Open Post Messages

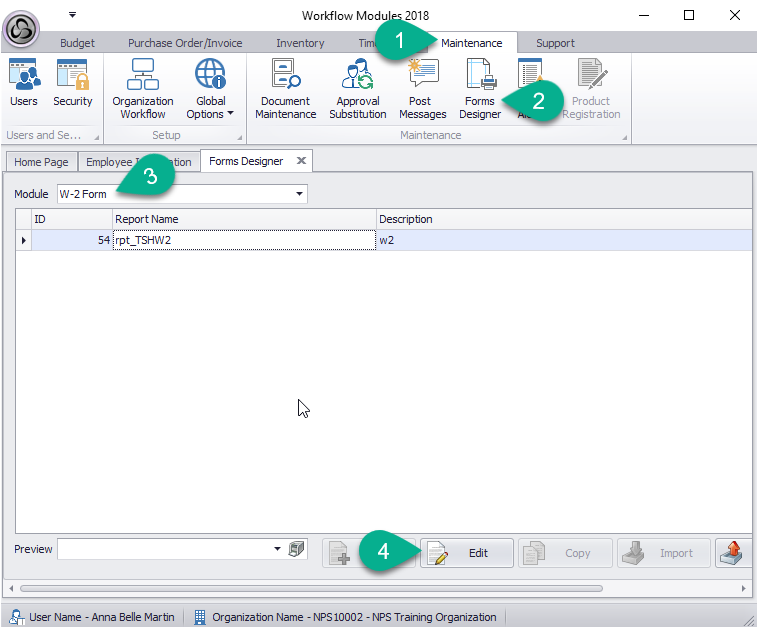click(422, 89)
